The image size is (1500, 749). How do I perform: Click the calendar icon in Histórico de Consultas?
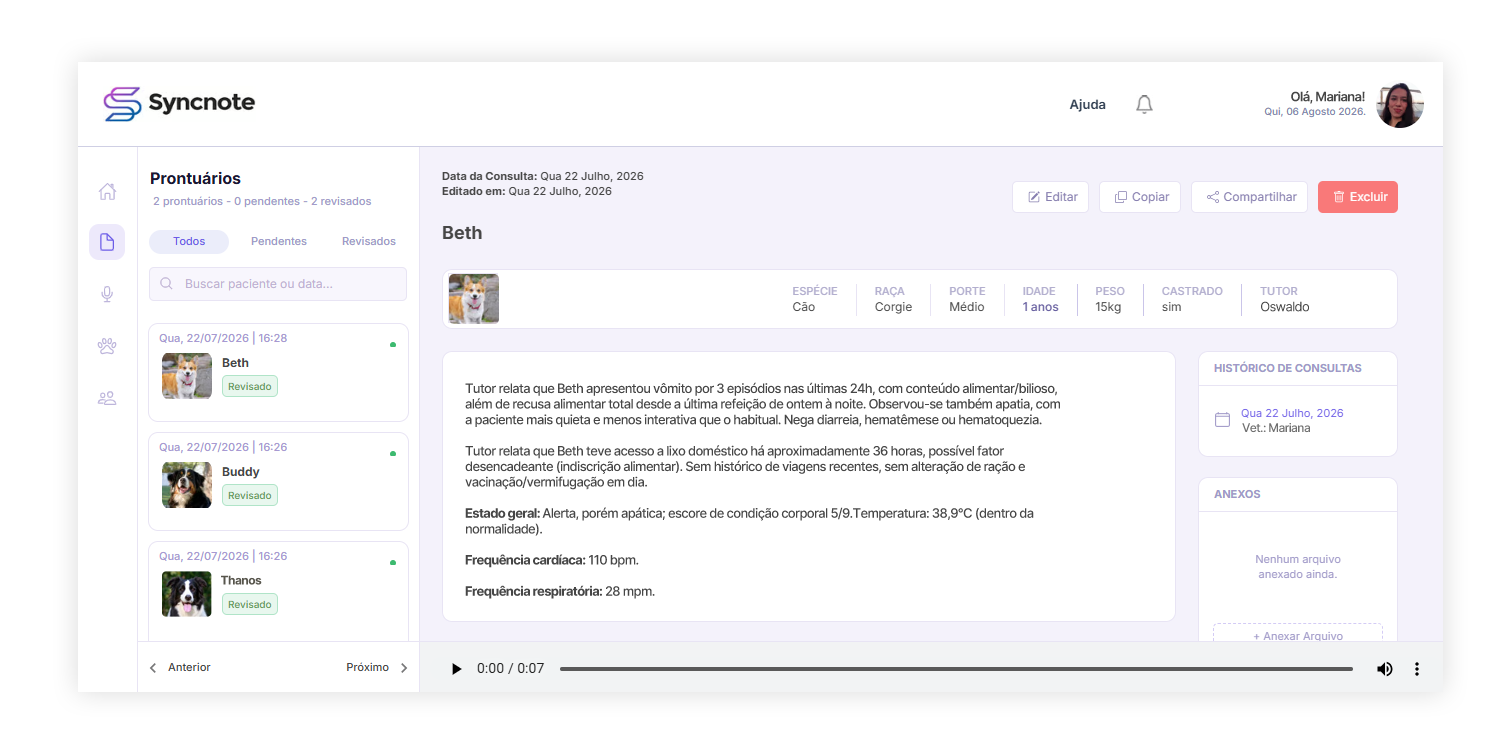click(x=1222, y=420)
